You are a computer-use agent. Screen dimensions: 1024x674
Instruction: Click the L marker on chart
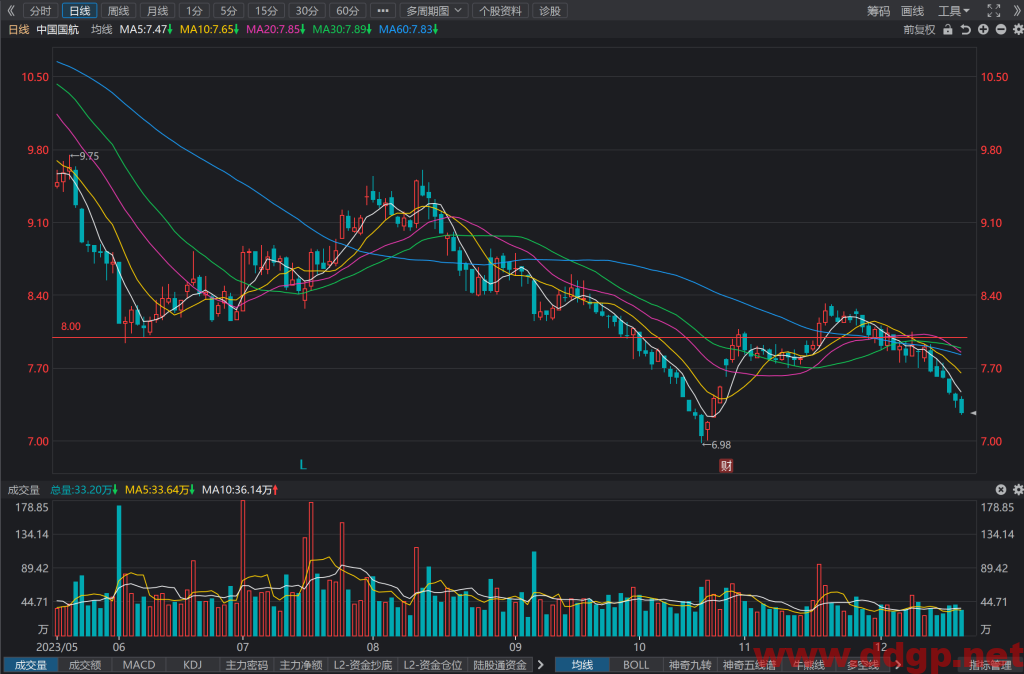point(302,465)
